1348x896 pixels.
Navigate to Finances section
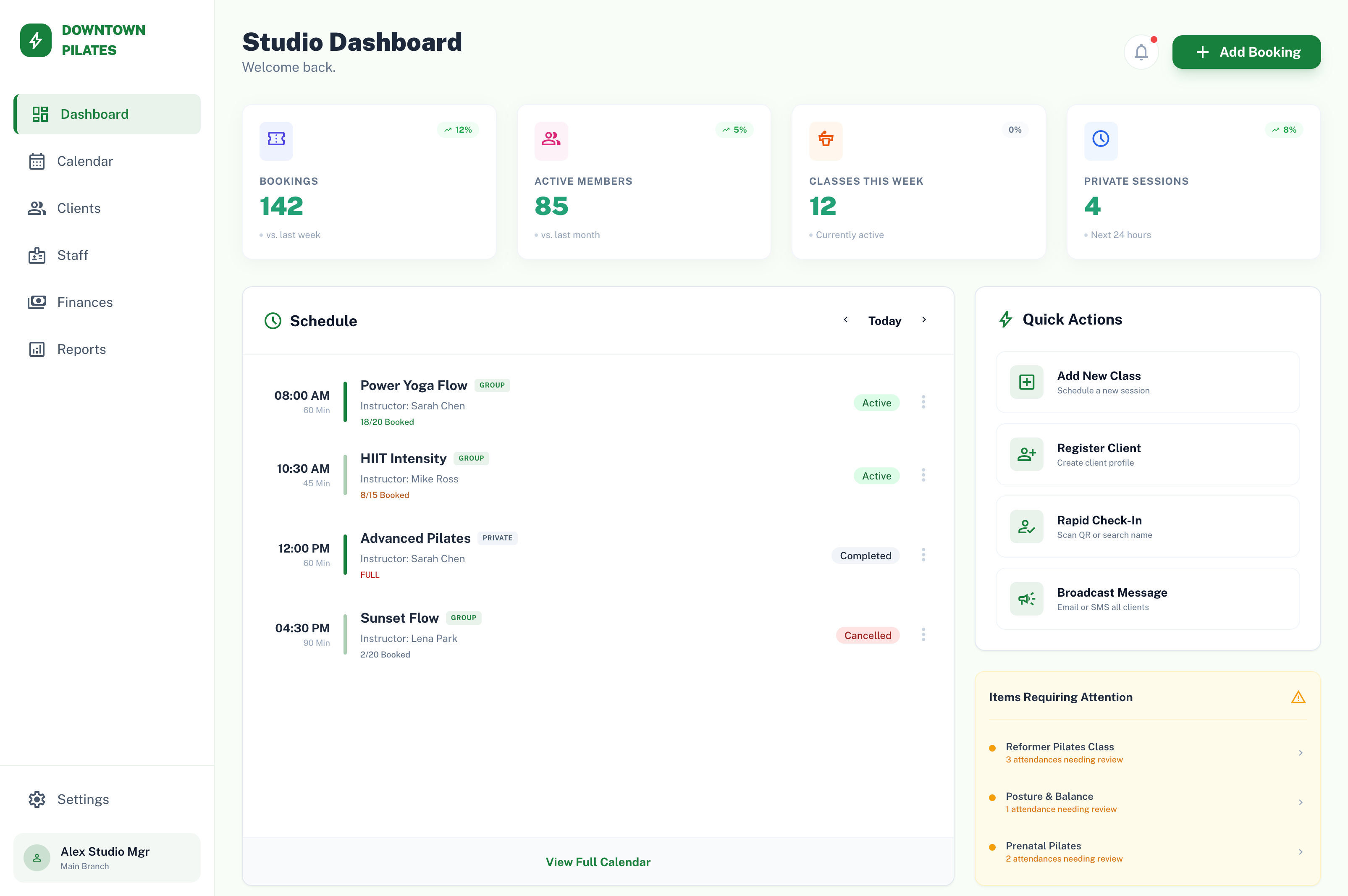click(84, 302)
